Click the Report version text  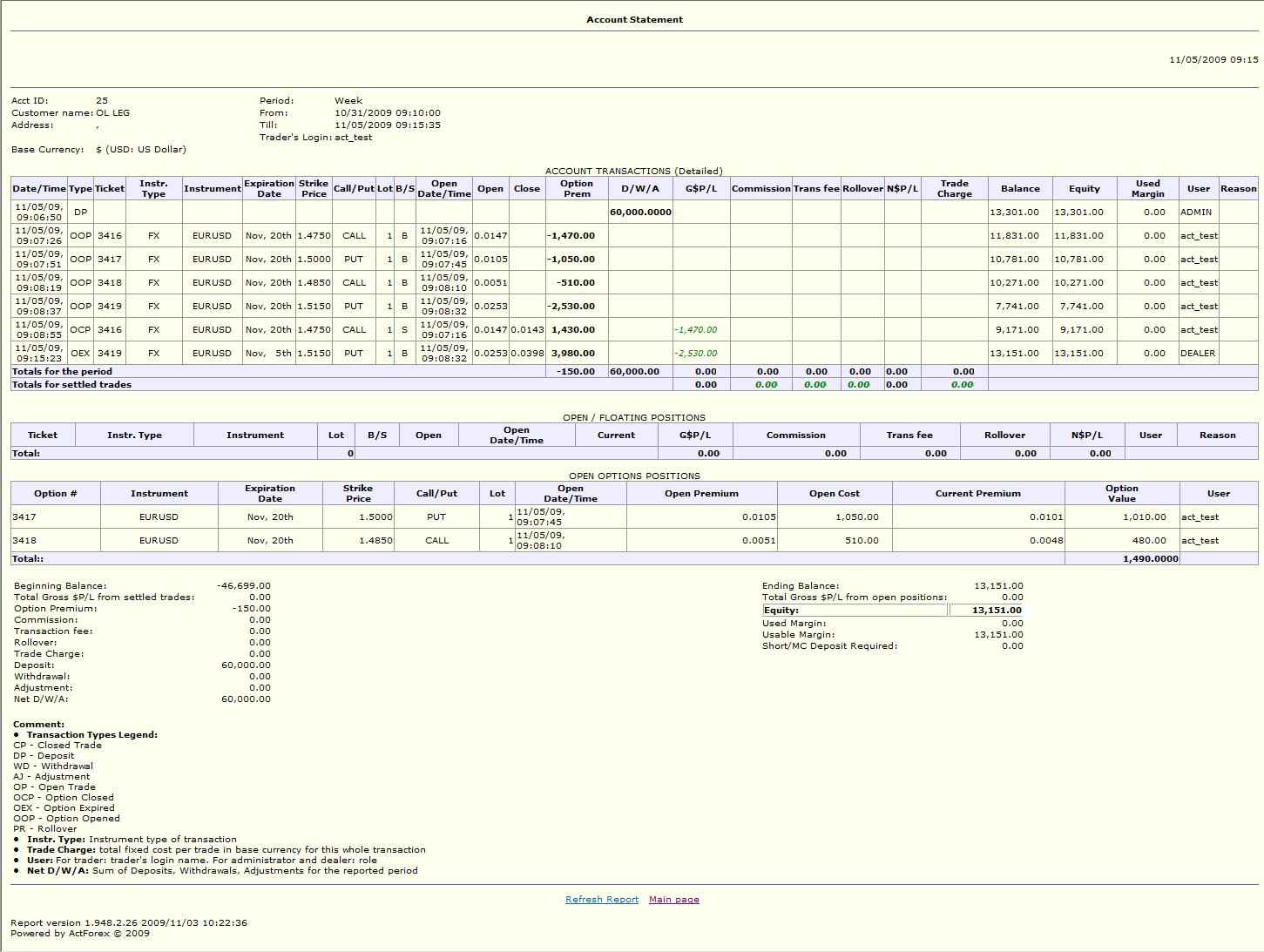coord(129,923)
